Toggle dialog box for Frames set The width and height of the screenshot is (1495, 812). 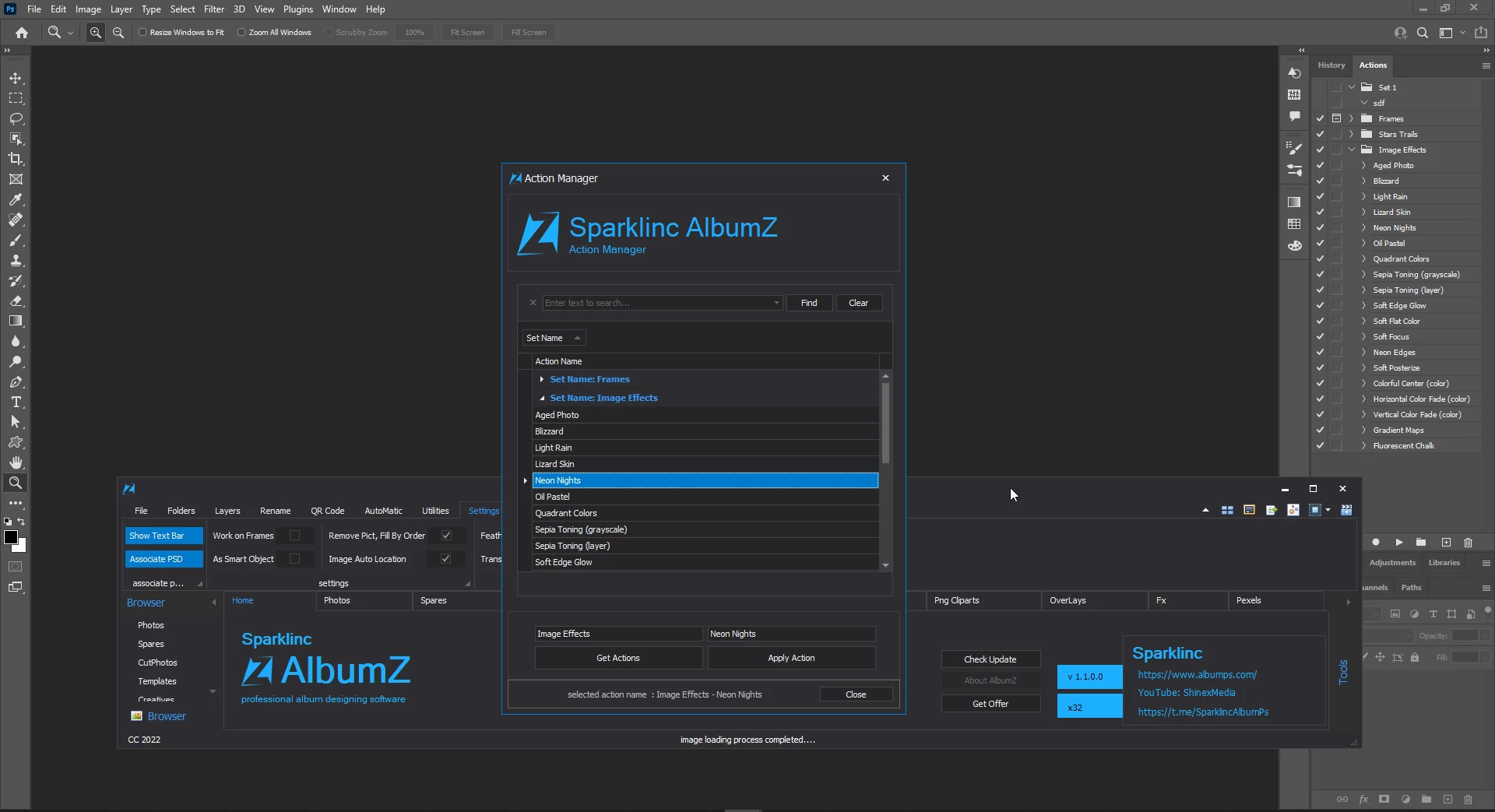[1337, 118]
